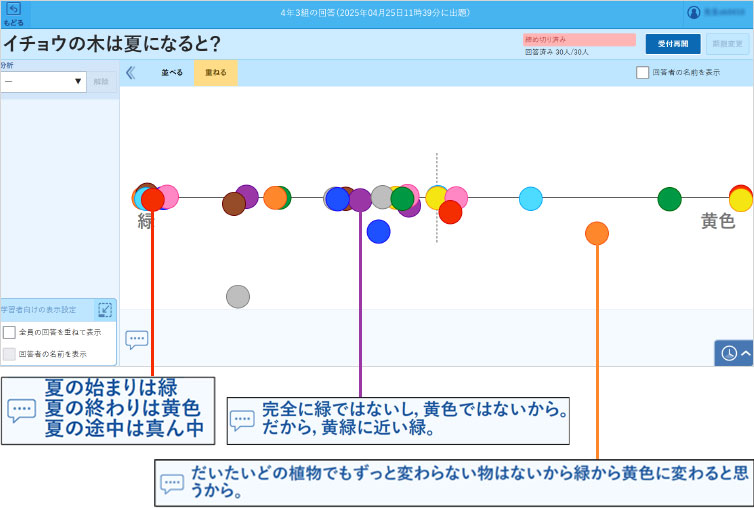Check 全員の回答を重ねて表示 option
The height and width of the screenshot is (508, 754).
tap(9, 332)
